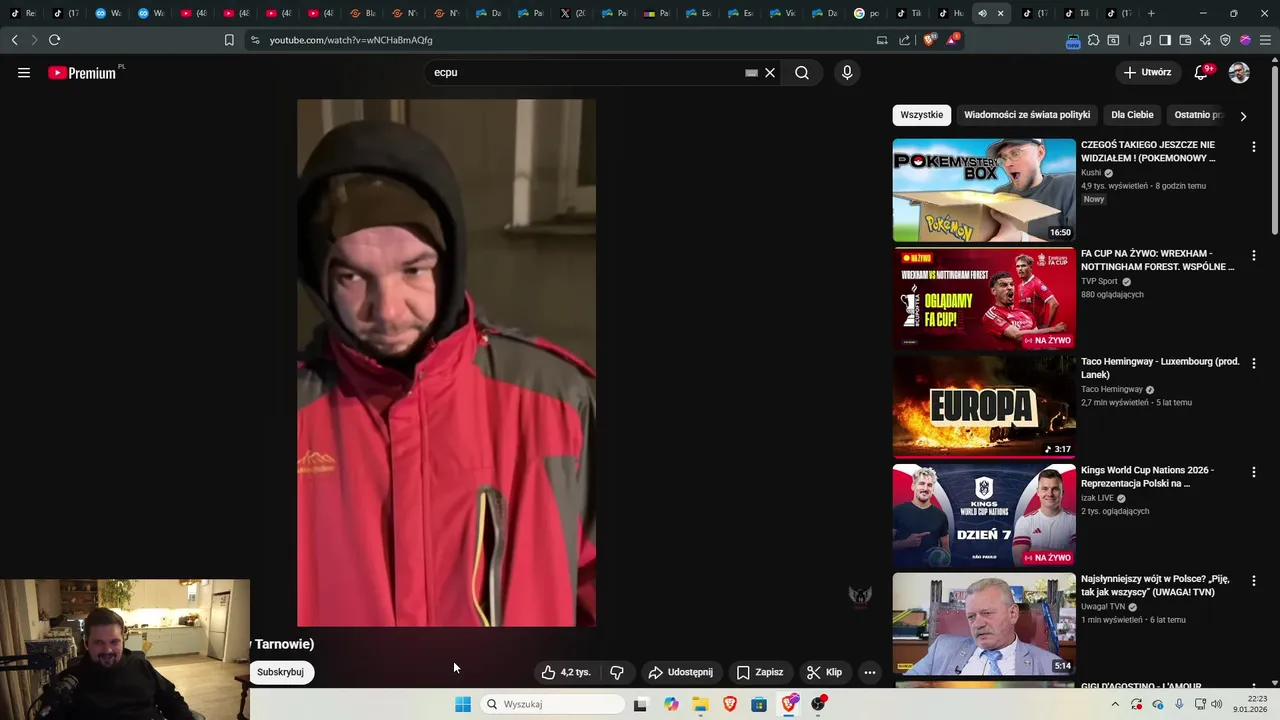Open browser extensions puzzle icon
Screen dimensions: 1280x720
pos(1093,40)
